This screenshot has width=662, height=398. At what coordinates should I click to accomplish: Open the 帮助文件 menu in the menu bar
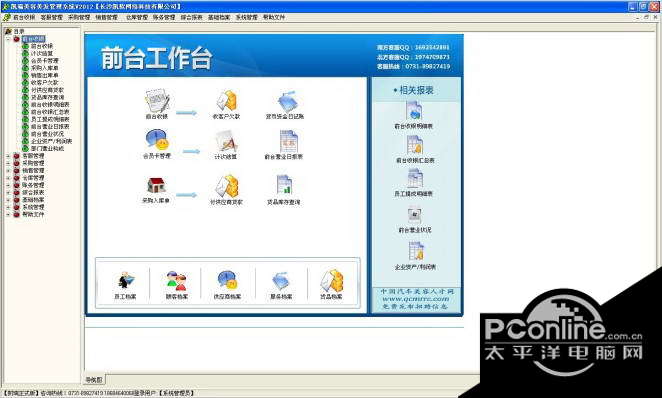274,17
